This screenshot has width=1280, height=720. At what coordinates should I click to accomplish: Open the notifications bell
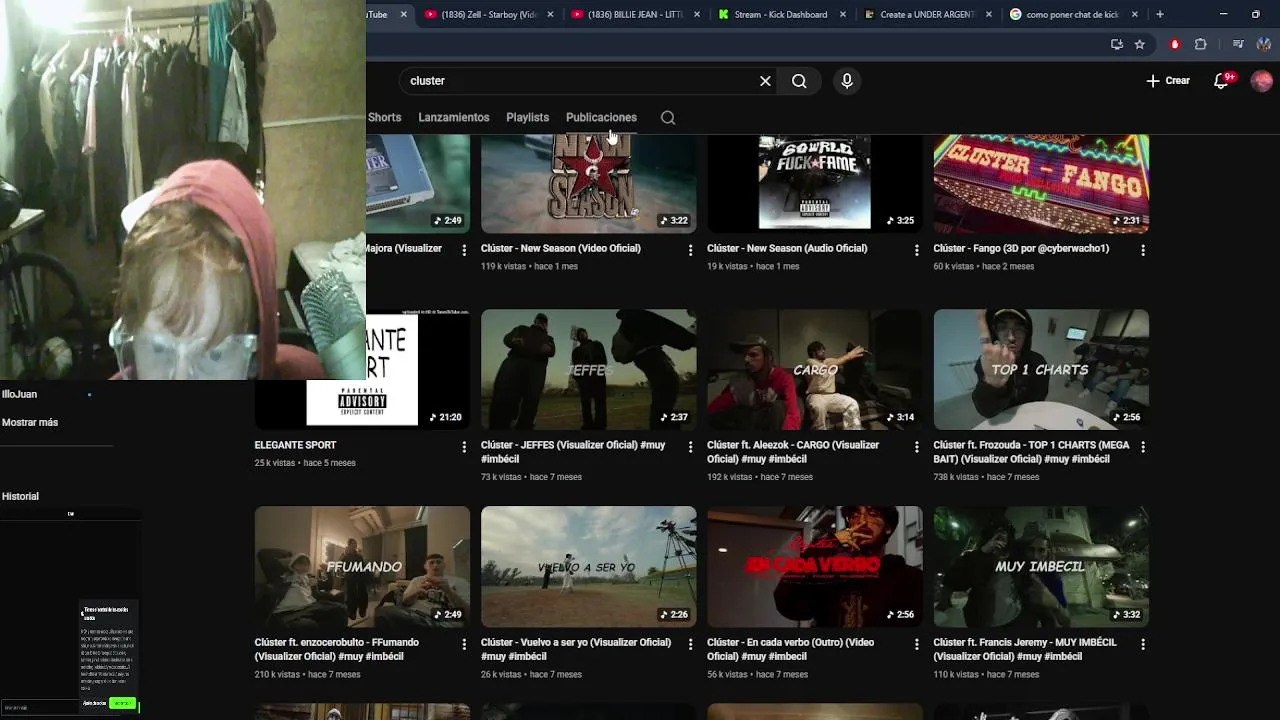pos(1221,81)
